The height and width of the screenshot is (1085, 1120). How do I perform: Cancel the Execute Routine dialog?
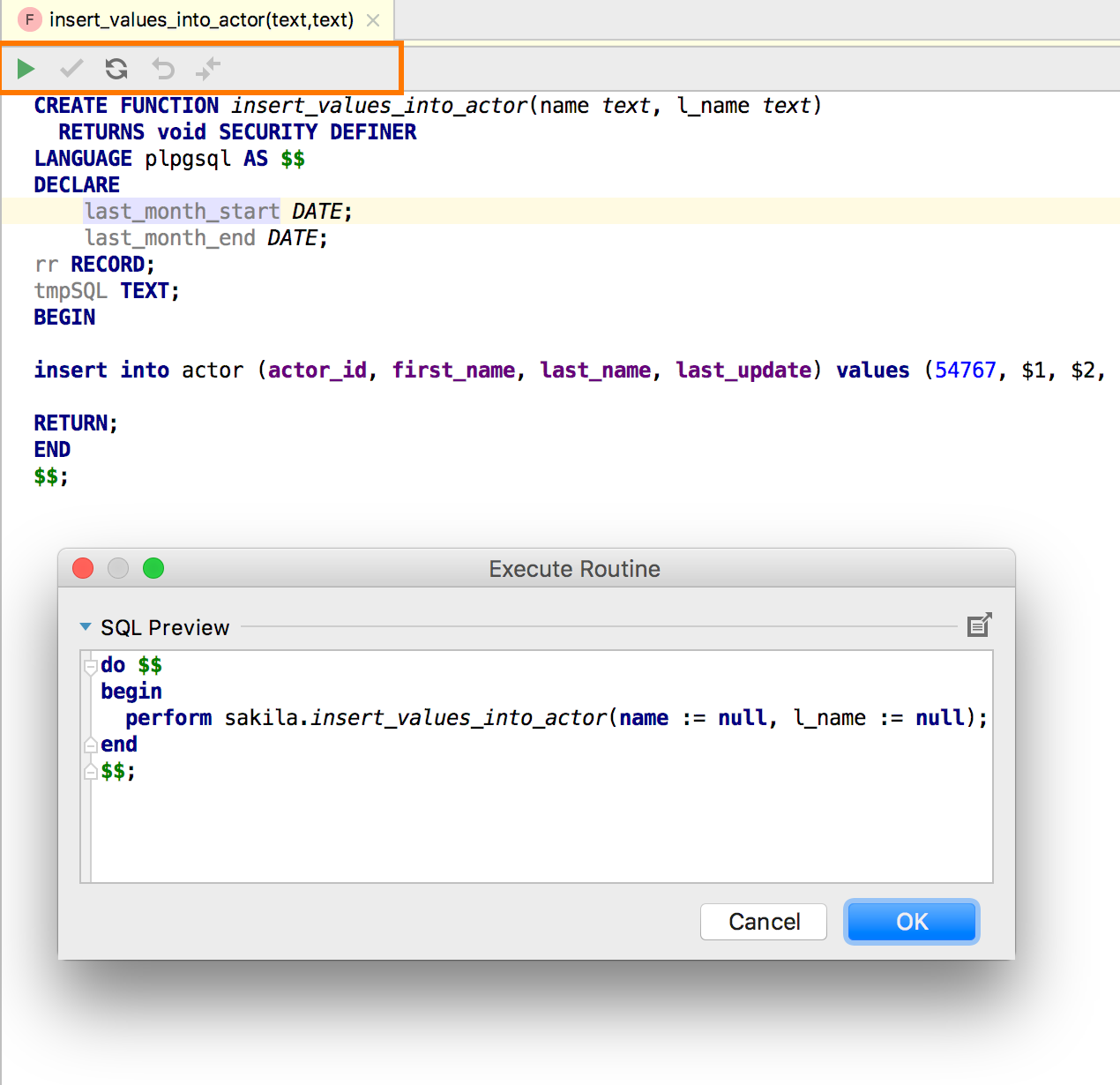click(764, 922)
